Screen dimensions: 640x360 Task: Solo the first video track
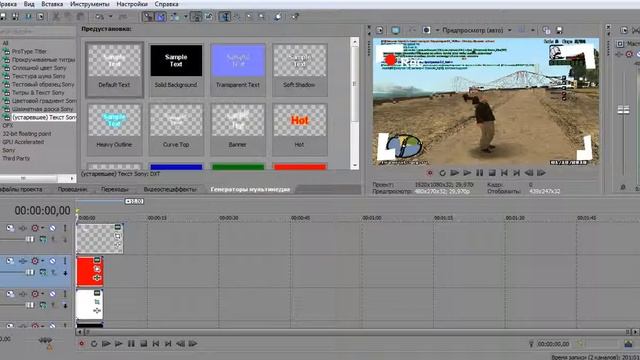click(65, 228)
